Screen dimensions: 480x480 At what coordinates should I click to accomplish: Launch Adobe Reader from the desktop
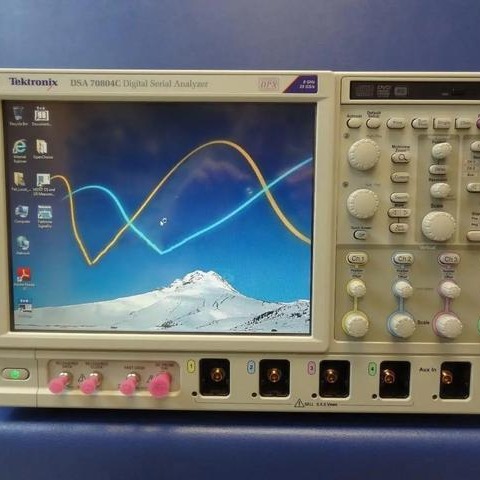point(24,277)
